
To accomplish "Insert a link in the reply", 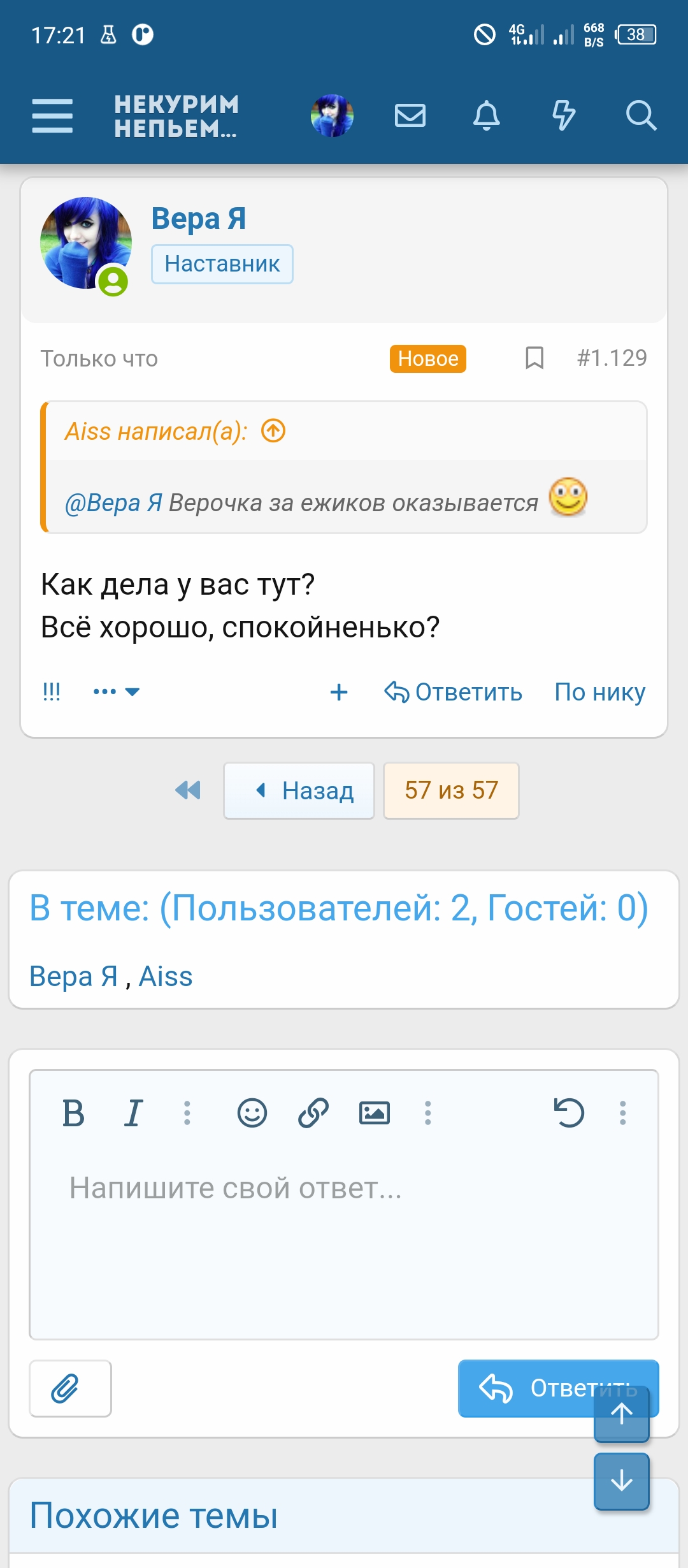I will pos(313,1114).
